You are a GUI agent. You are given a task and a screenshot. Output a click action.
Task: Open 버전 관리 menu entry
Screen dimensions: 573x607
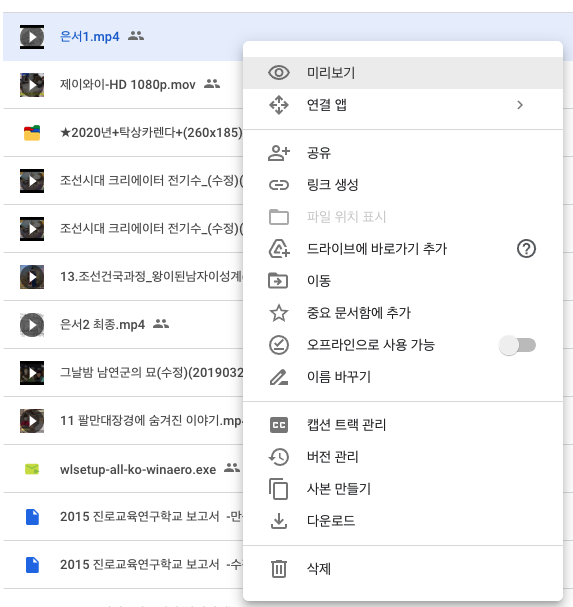point(403,457)
